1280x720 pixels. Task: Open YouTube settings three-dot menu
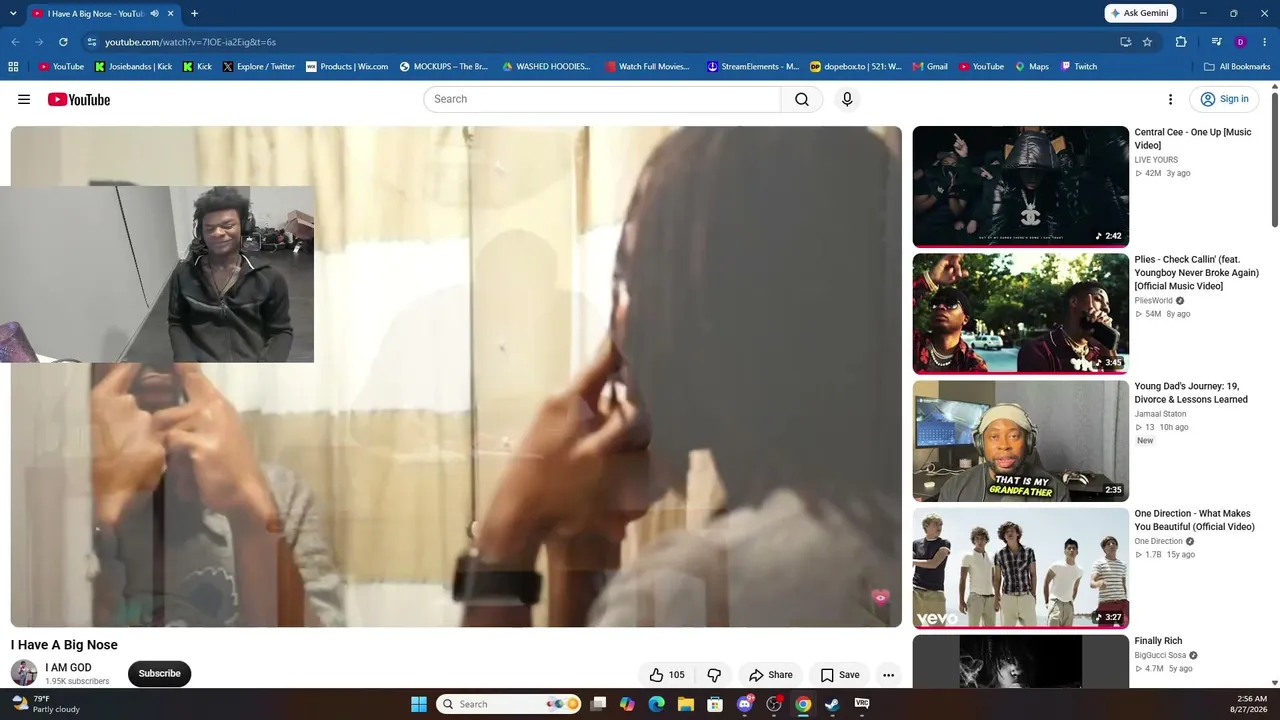[x=1170, y=99]
